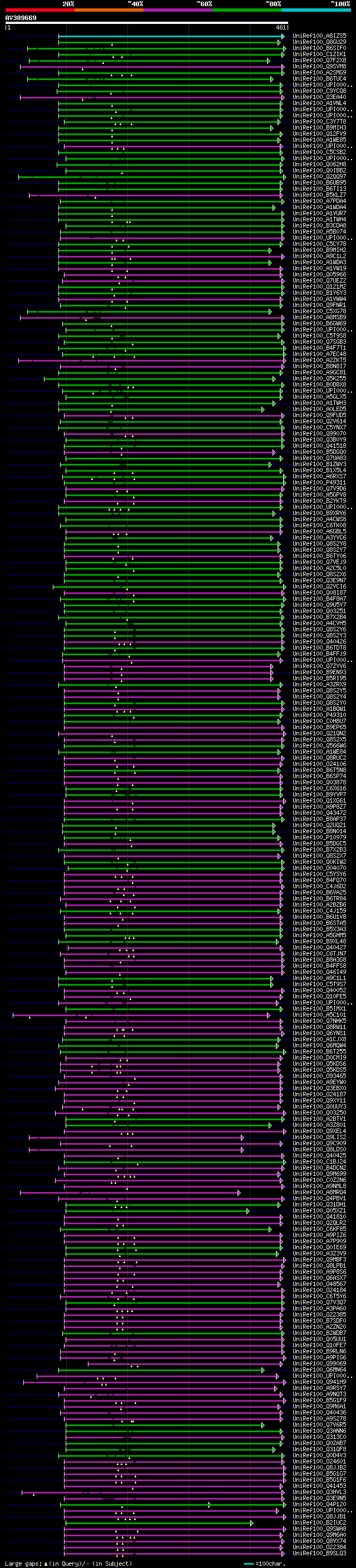Click the "Large gaps" legend text
The height and width of the screenshot is (1568, 356).
[x=23, y=1564]
